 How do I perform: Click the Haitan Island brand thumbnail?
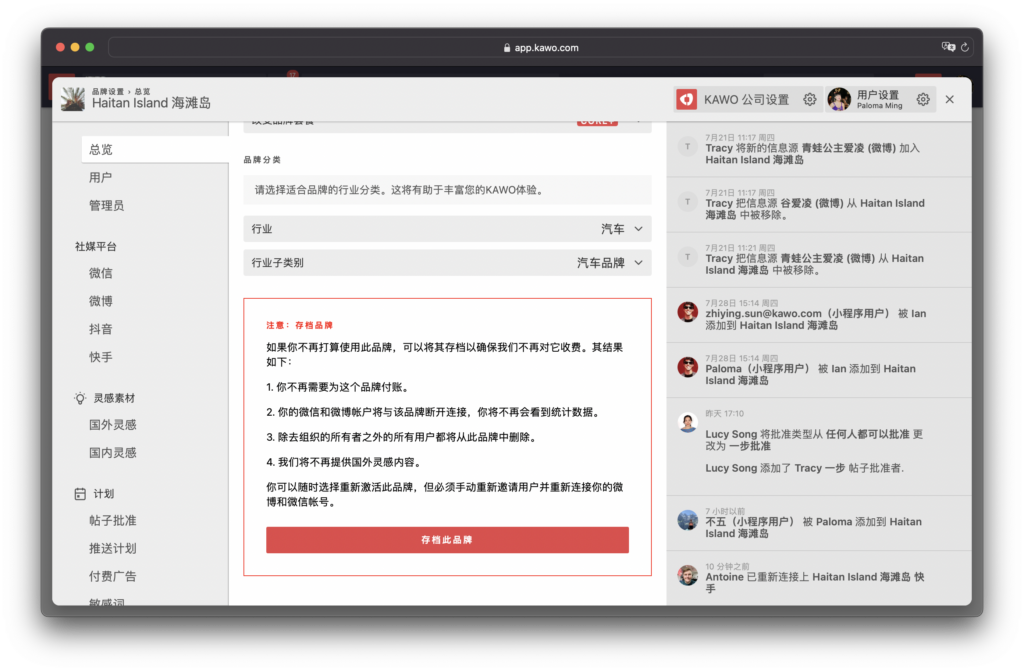[x=73, y=98]
